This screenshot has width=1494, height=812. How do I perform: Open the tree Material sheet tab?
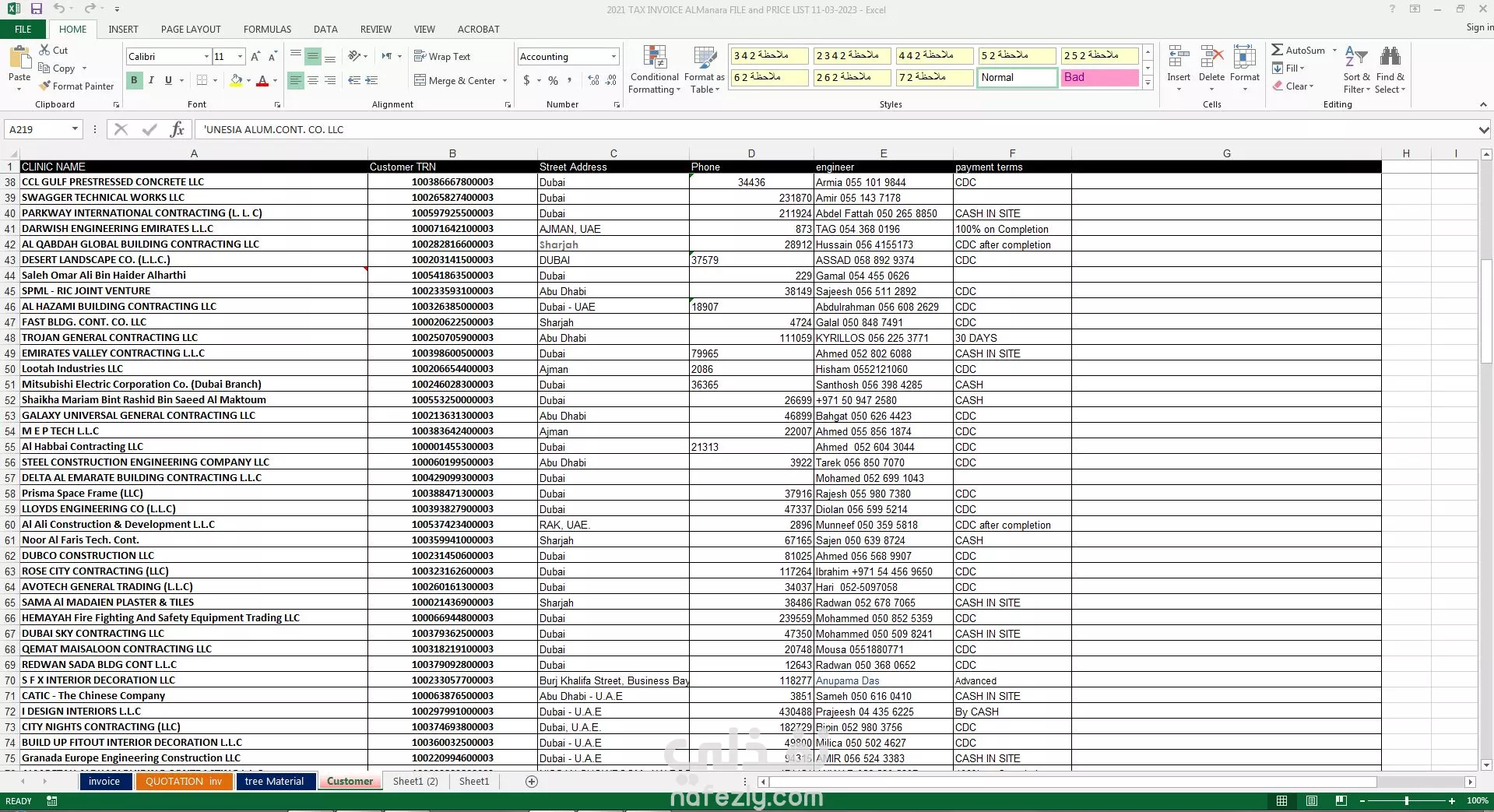point(274,781)
